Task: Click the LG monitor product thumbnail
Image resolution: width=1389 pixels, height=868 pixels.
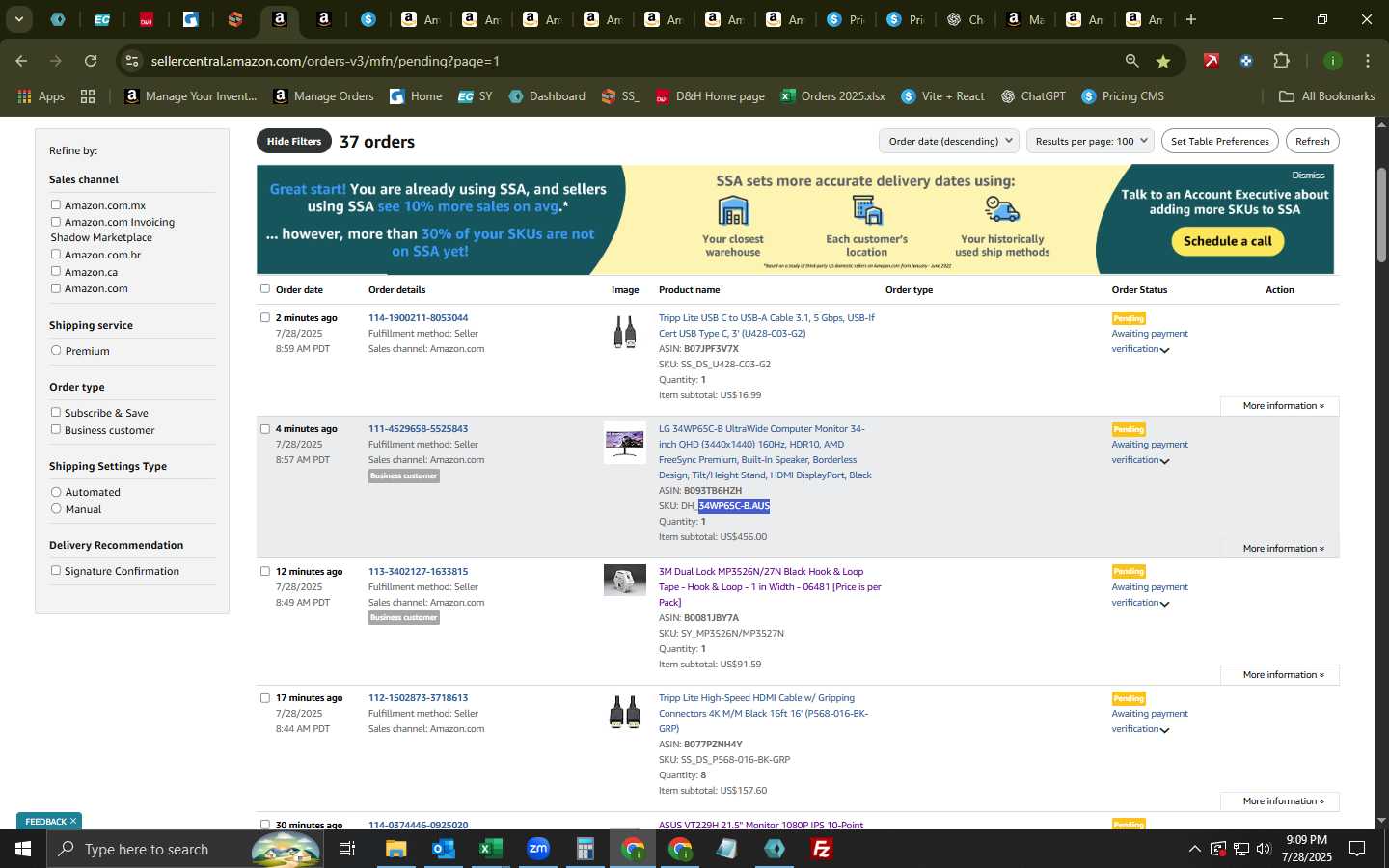Action: [625, 443]
